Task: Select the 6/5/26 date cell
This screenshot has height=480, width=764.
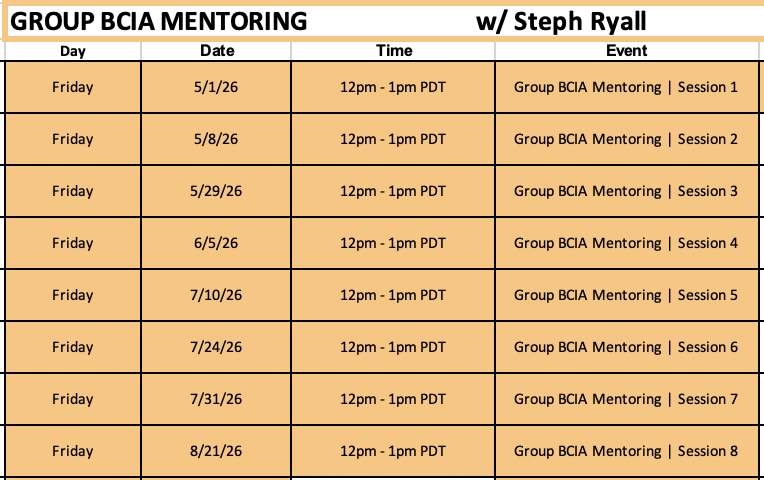Action: (x=217, y=243)
